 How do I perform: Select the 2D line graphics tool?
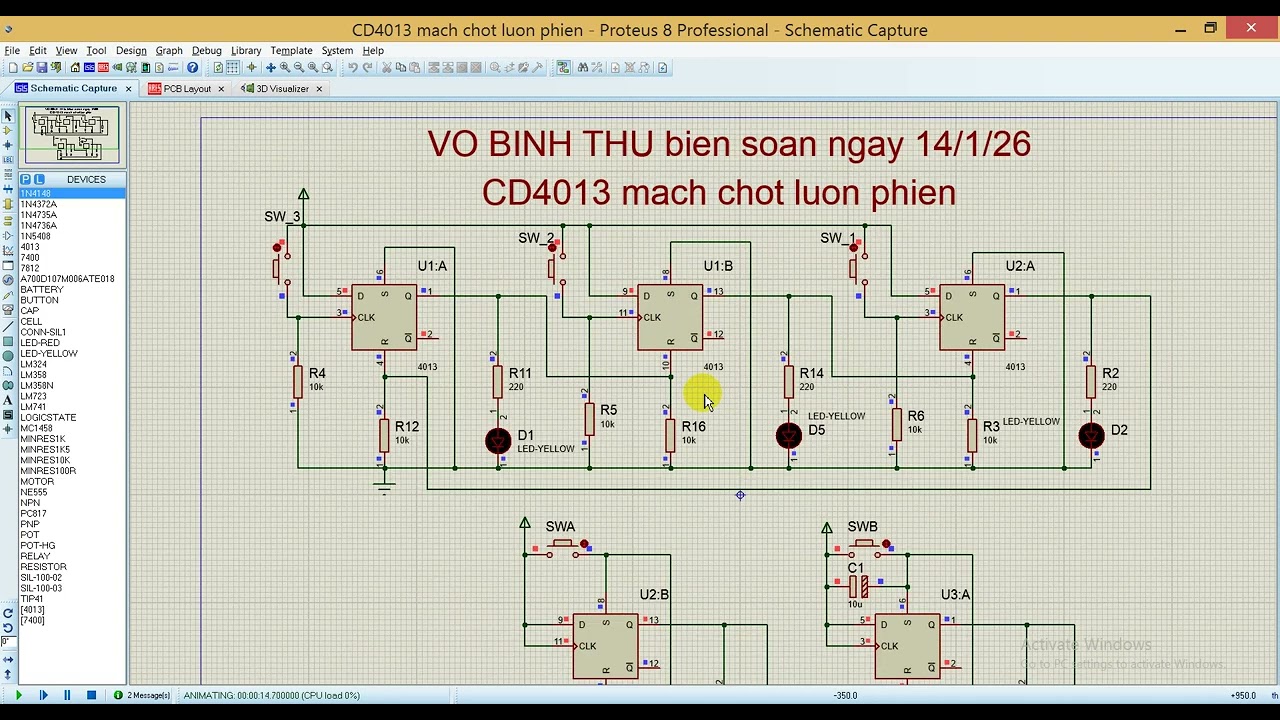pos(8,326)
